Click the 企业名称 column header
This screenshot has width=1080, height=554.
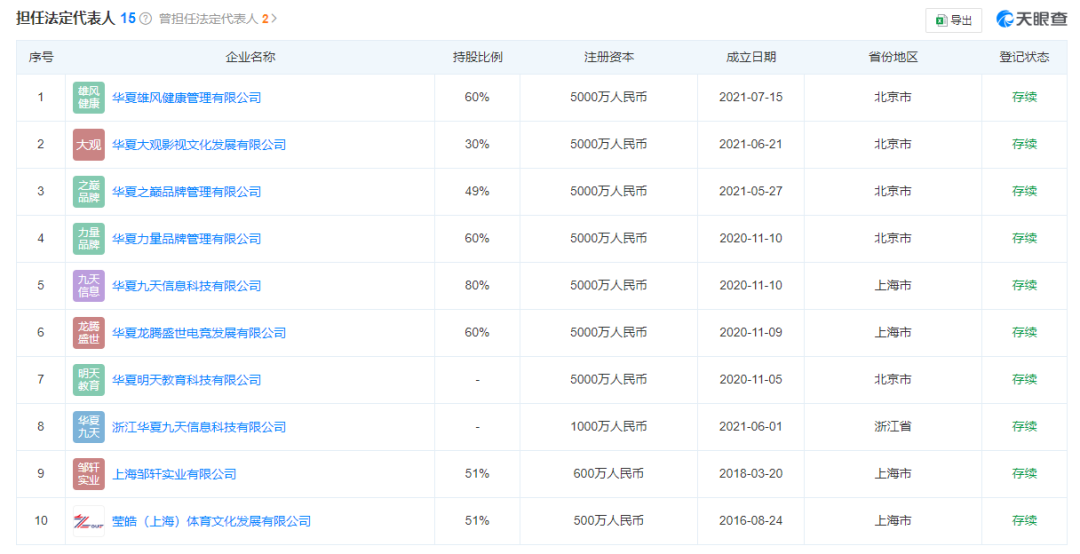(x=250, y=57)
